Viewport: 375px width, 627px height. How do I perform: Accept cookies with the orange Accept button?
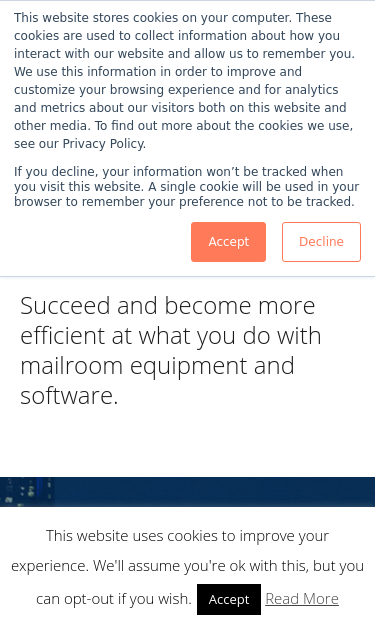[x=228, y=242]
